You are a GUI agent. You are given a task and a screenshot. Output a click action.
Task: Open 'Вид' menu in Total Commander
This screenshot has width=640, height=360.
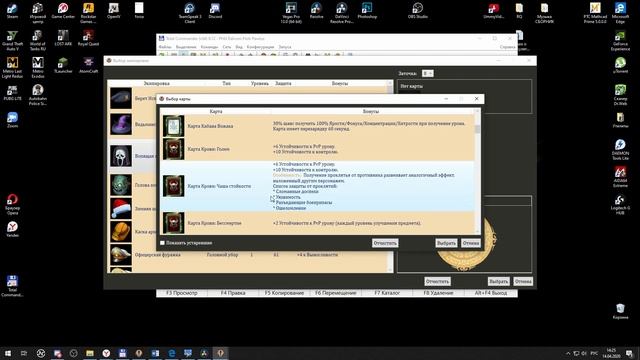click(239, 47)
